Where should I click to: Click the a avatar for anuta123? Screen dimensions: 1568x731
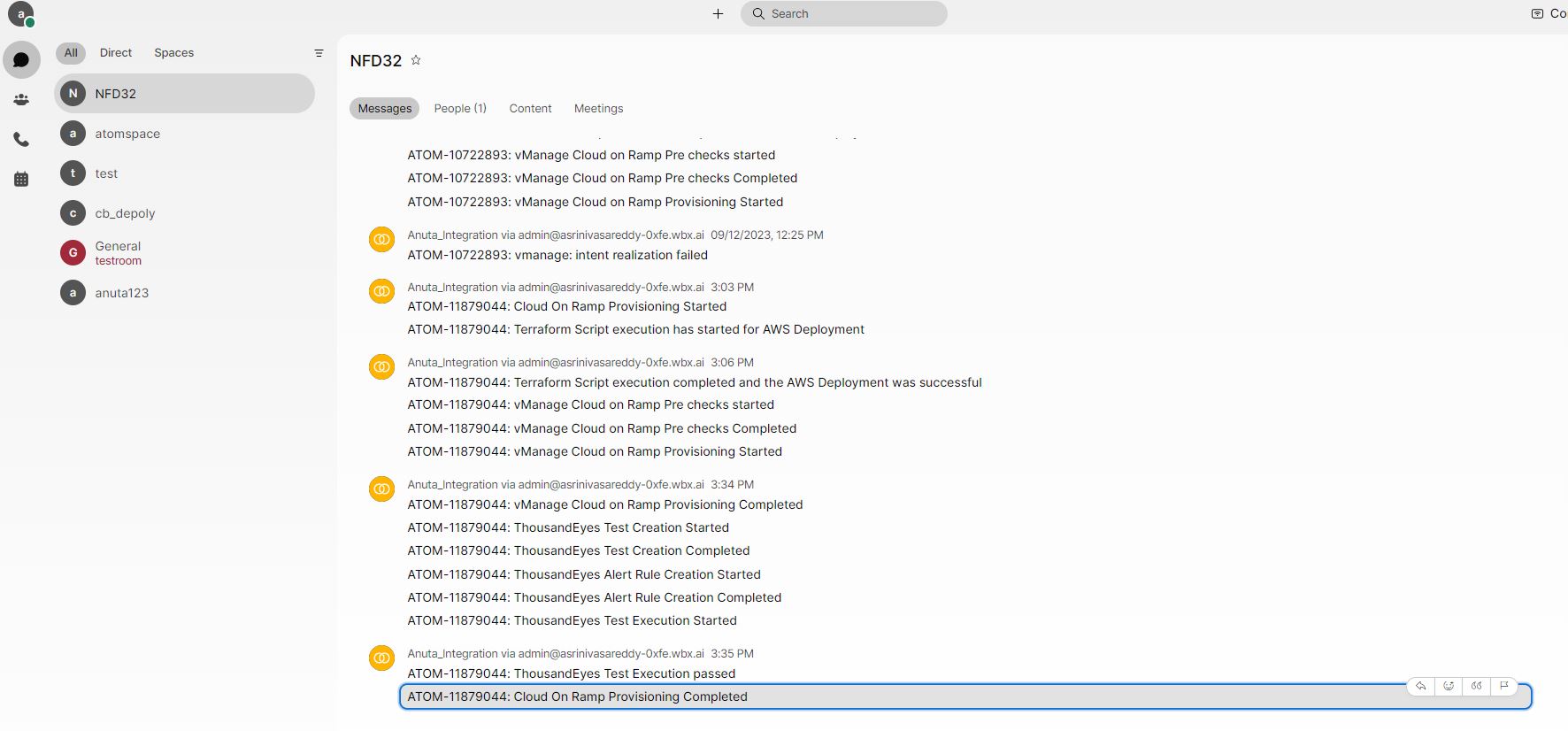tap(73, 293)
